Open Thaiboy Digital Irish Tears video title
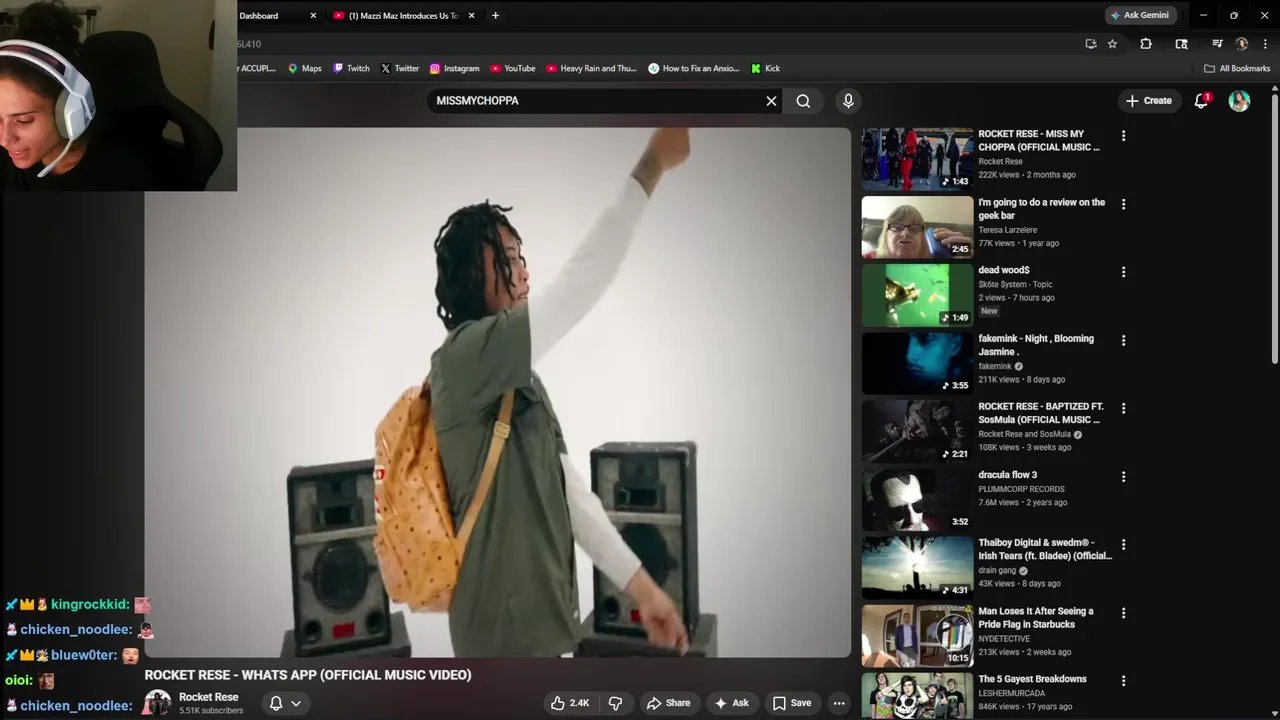 tap(1044, 549)
